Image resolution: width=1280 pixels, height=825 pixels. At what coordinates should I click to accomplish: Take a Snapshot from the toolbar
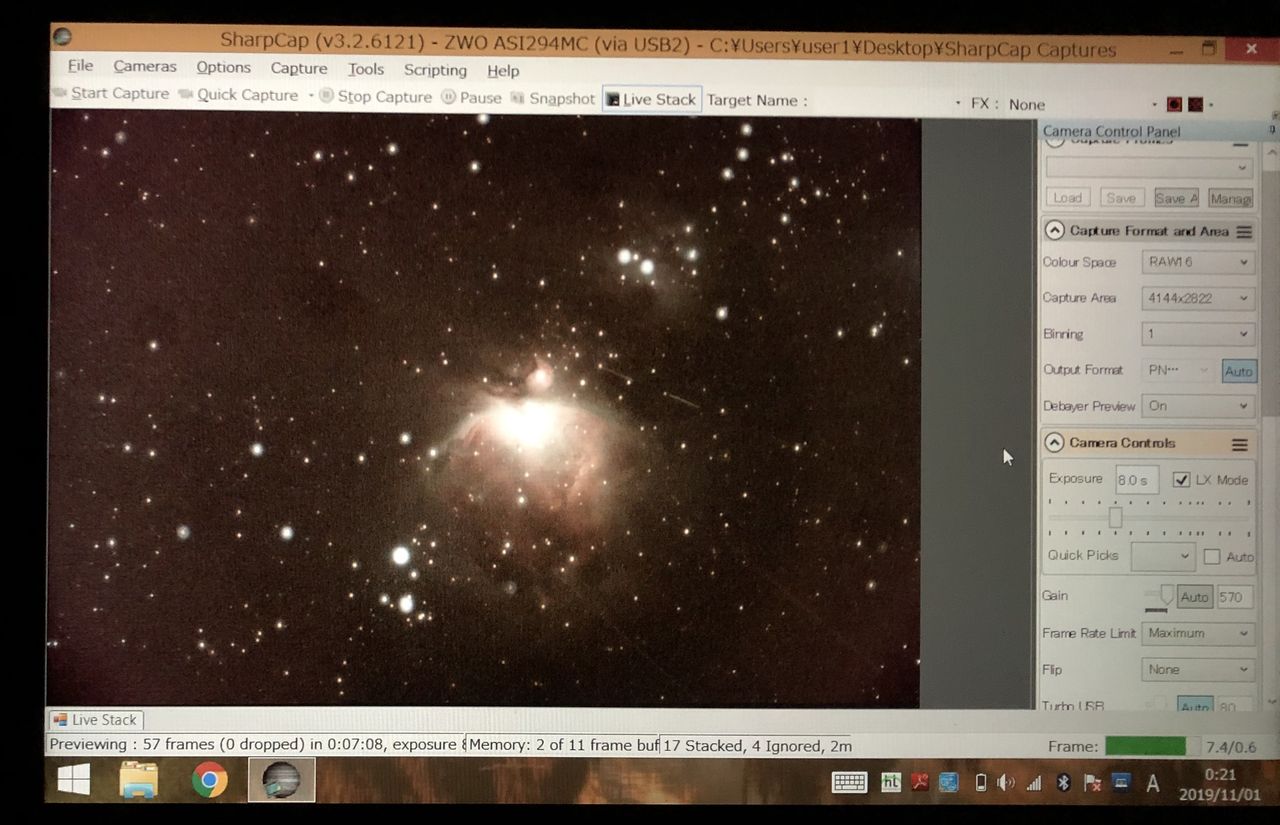(552, 99)
